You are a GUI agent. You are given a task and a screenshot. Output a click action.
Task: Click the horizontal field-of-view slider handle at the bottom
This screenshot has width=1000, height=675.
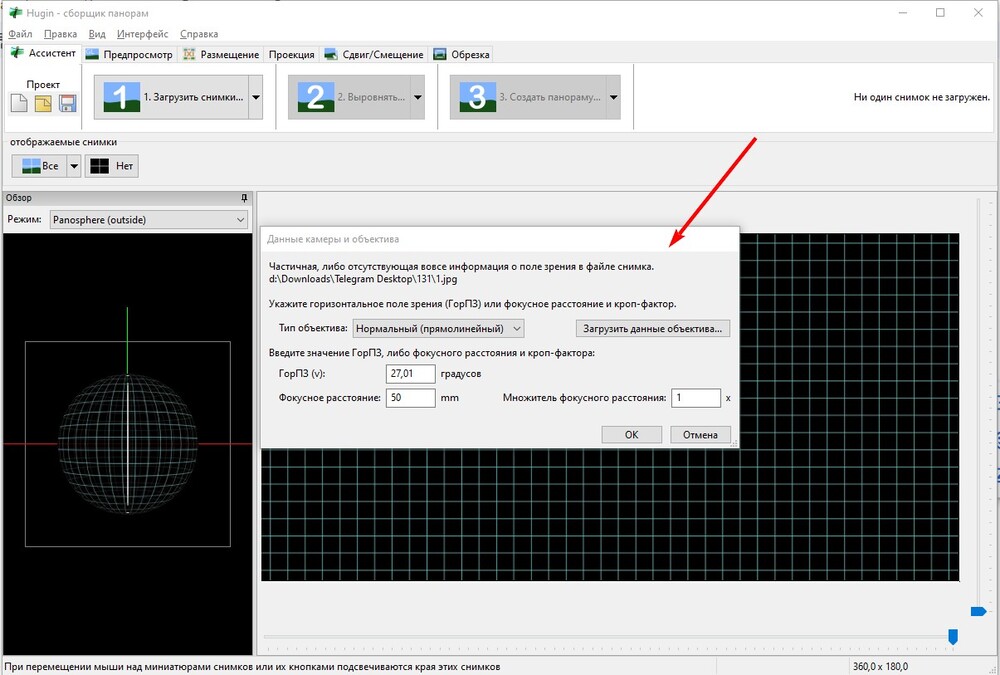pos(953,636)
